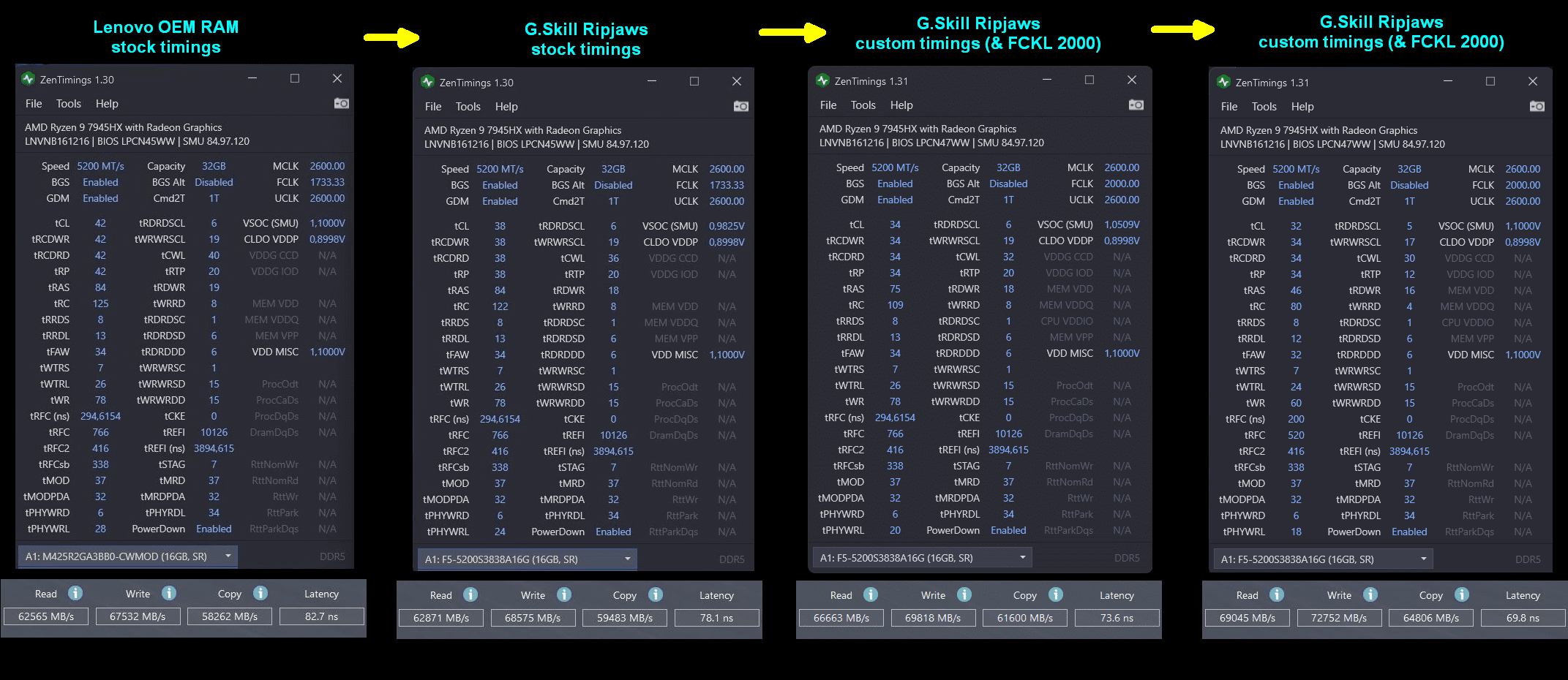1568x680 pixels.
Task: Click the 72752 MB/s write result field
Action: click(1339, 618)
